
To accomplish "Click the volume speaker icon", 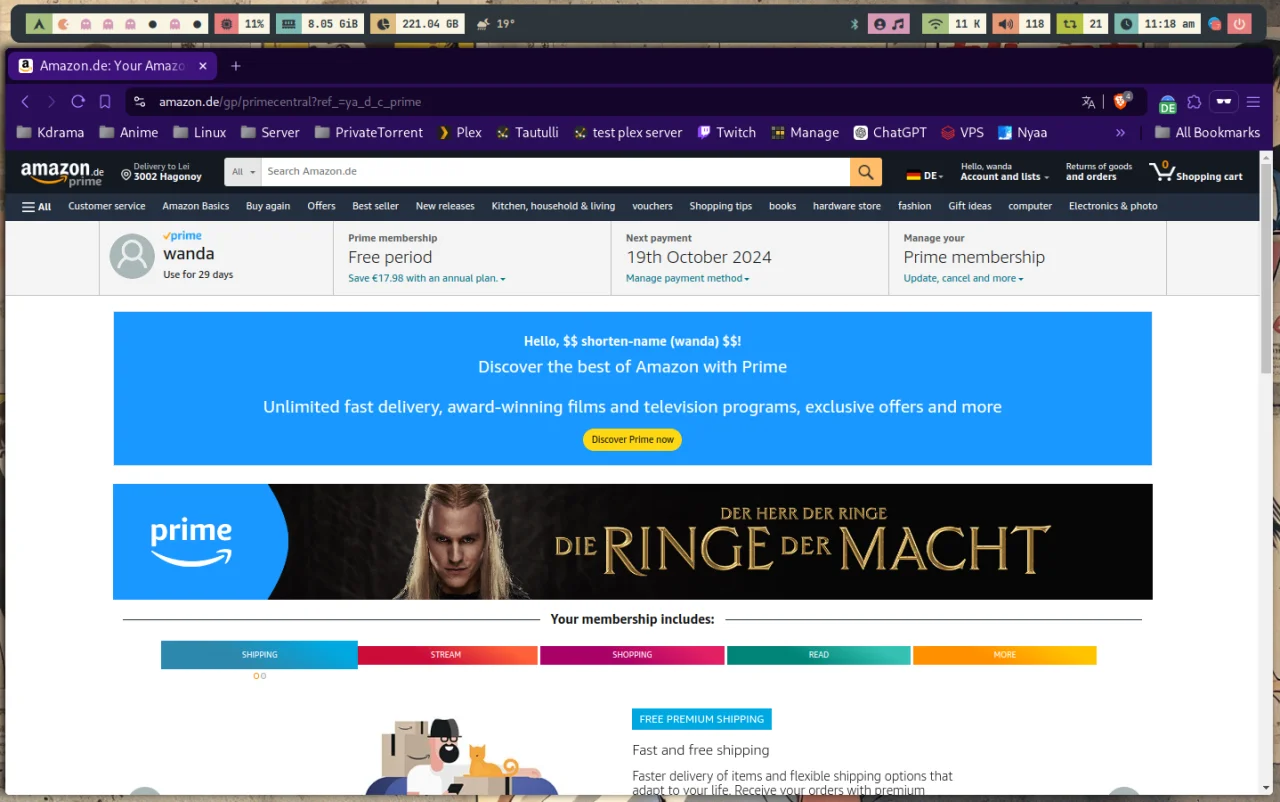I will [x=1005, y=24].
